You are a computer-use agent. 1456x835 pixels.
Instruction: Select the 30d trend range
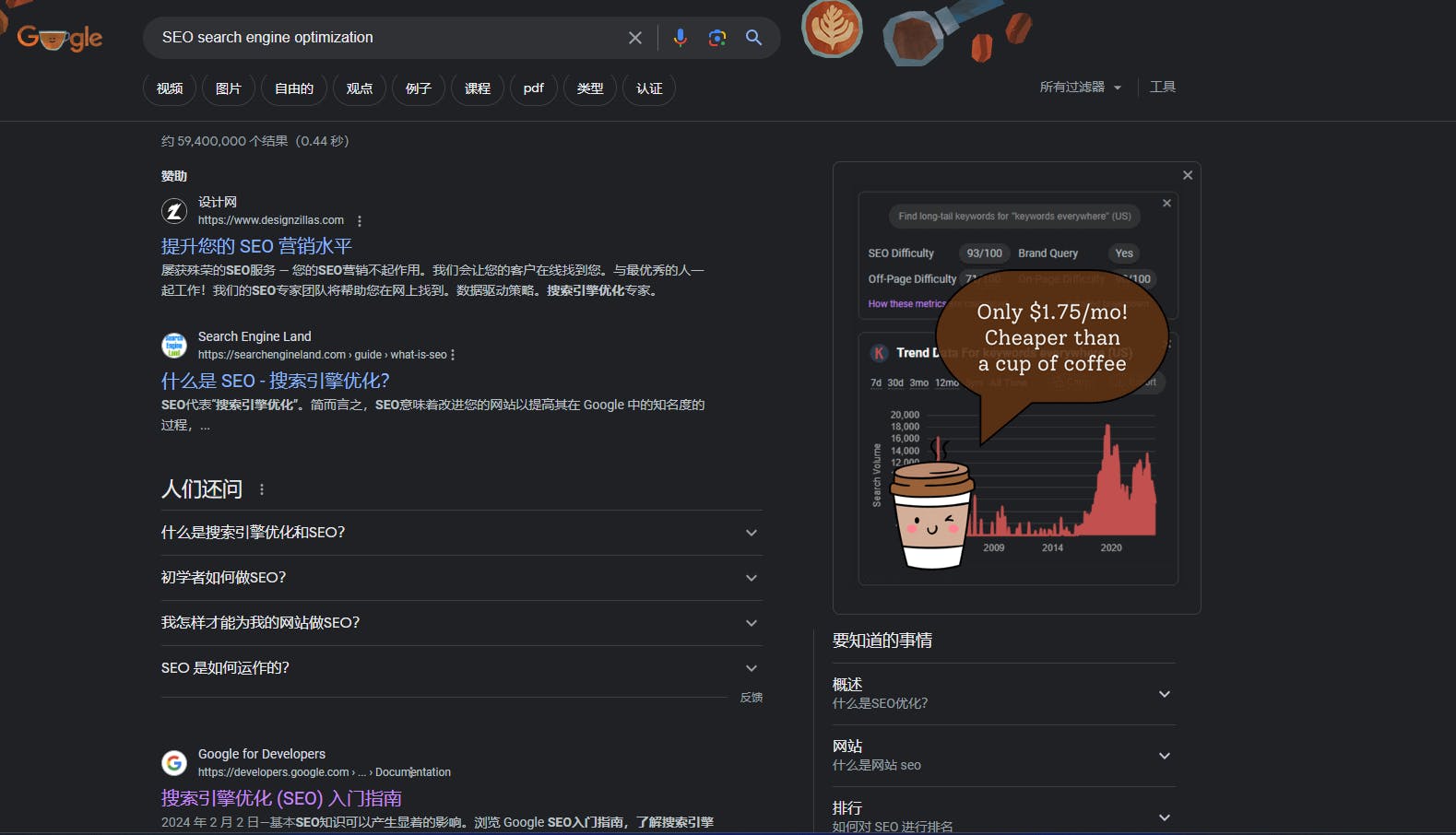point(895,383)
